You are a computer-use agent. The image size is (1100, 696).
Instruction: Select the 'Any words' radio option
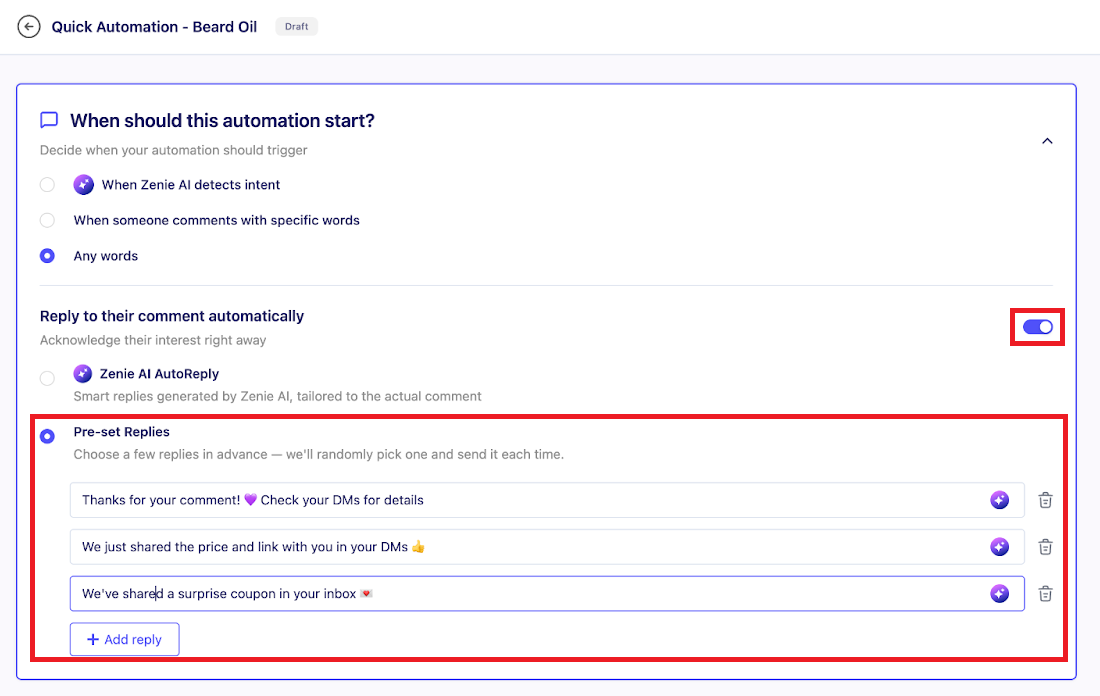pyautogui.click(x=47, y=256)
